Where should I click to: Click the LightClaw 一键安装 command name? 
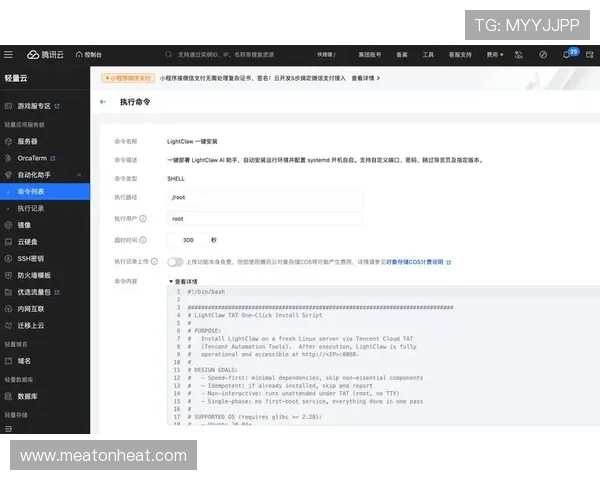click(x=192, y=142)
